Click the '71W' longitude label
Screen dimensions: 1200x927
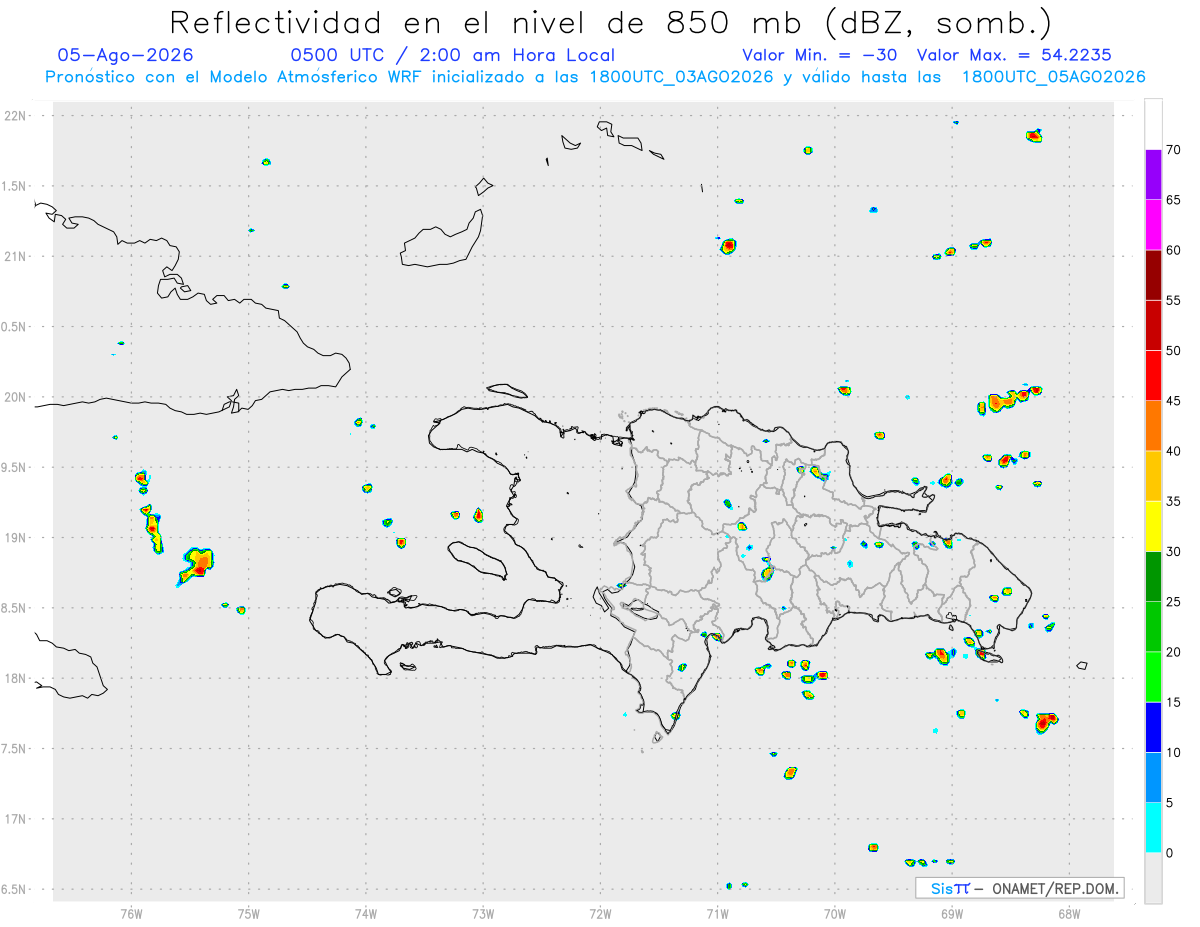[717, 913]
